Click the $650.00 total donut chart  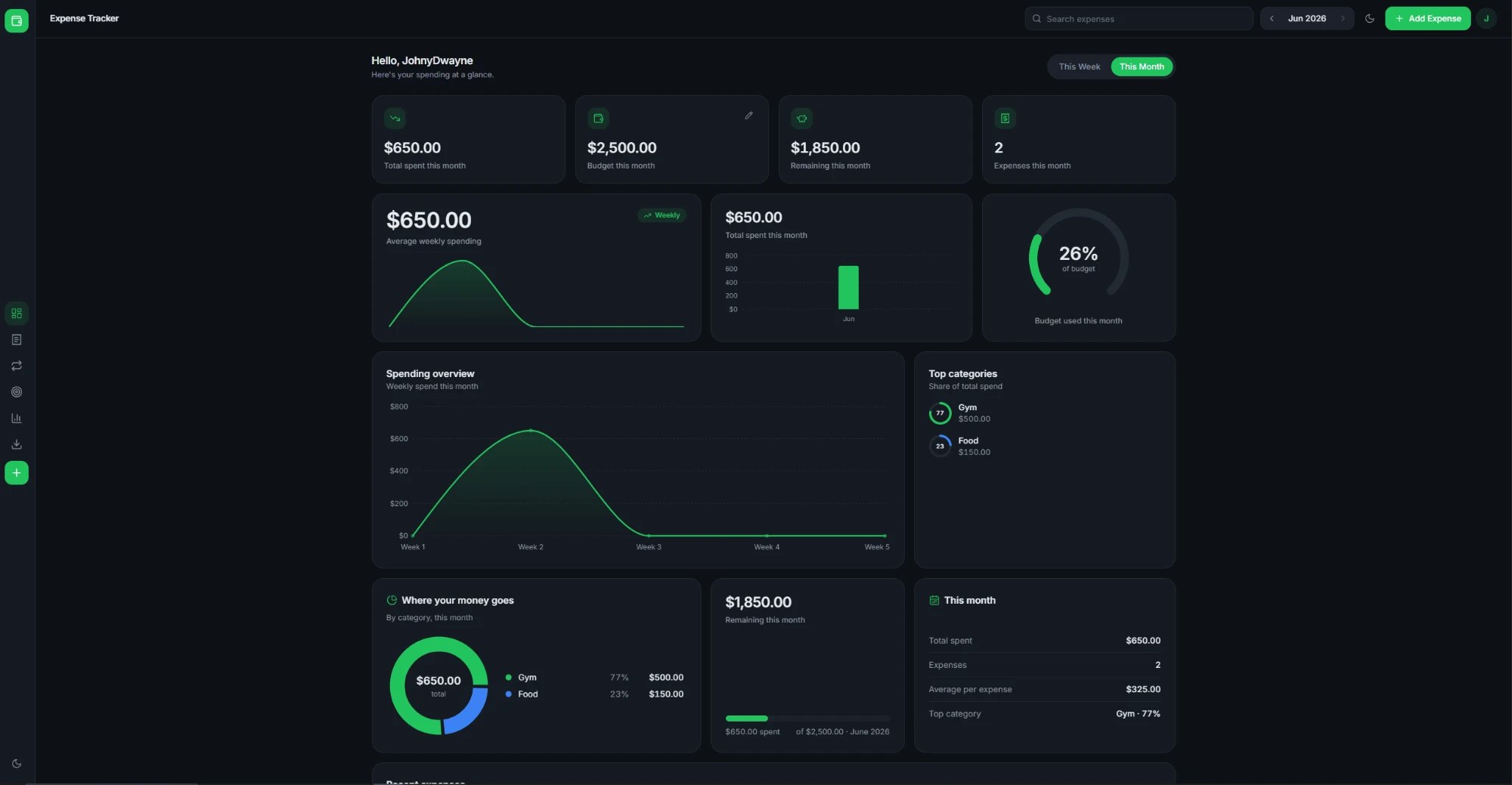pos(438,685)
